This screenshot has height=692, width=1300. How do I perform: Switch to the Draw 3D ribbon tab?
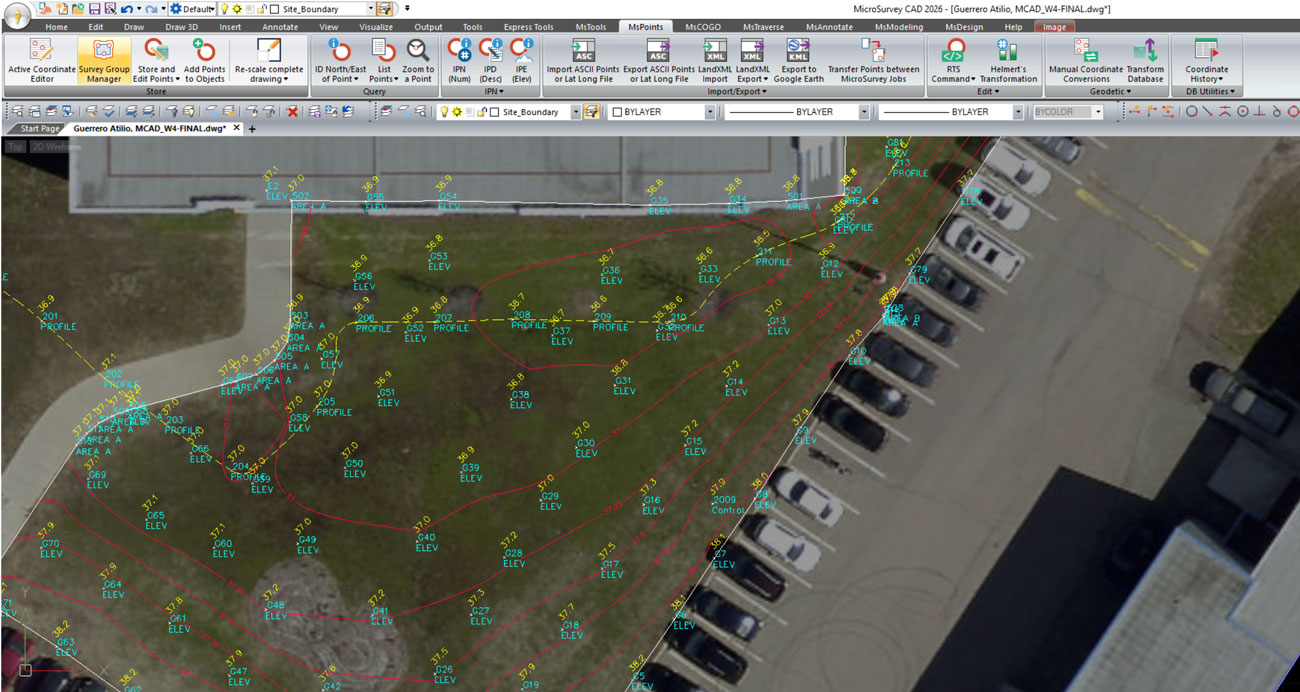tap(181, 27)
